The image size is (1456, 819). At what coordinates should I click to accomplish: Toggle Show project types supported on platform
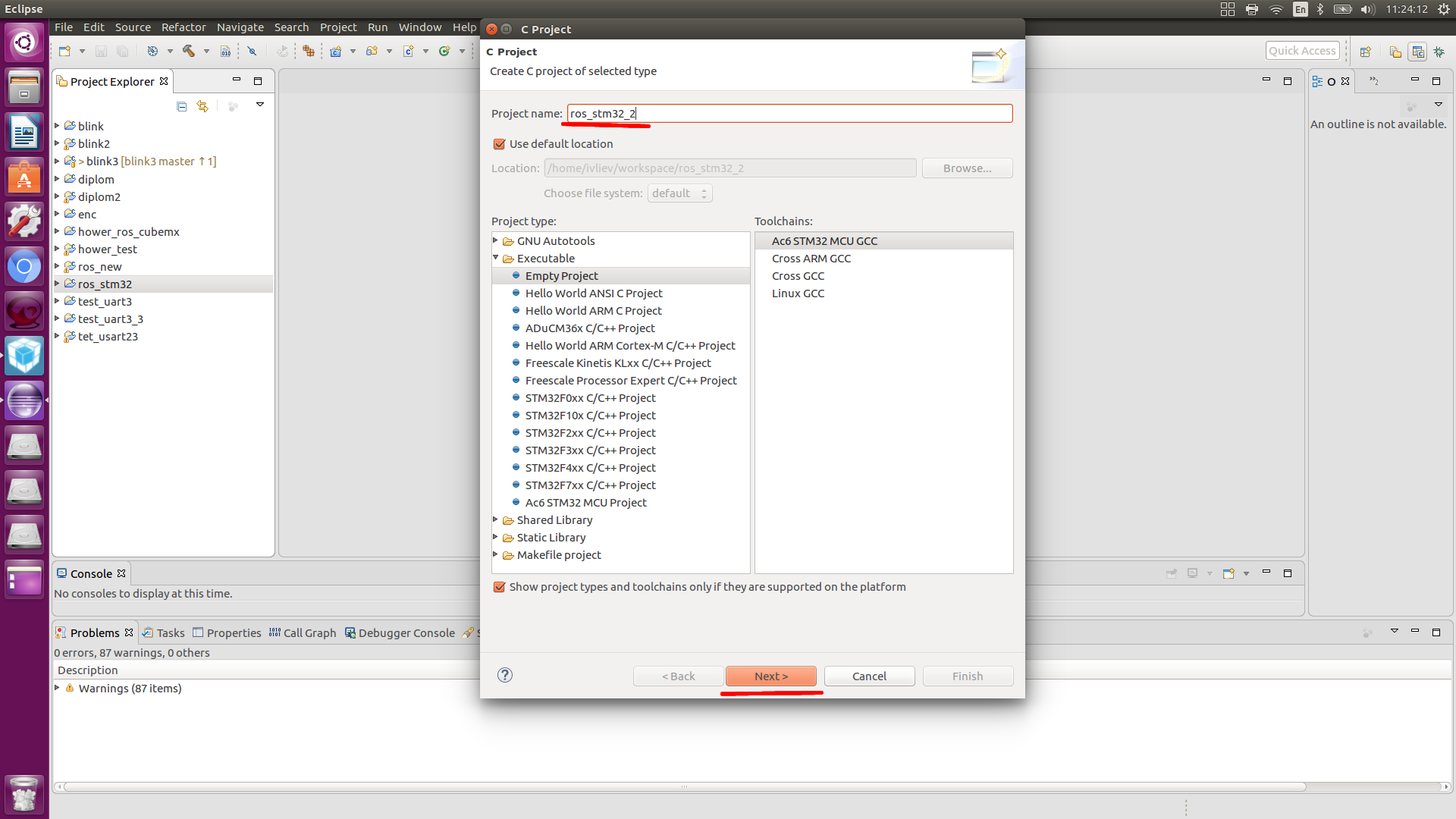click(499, 587)
